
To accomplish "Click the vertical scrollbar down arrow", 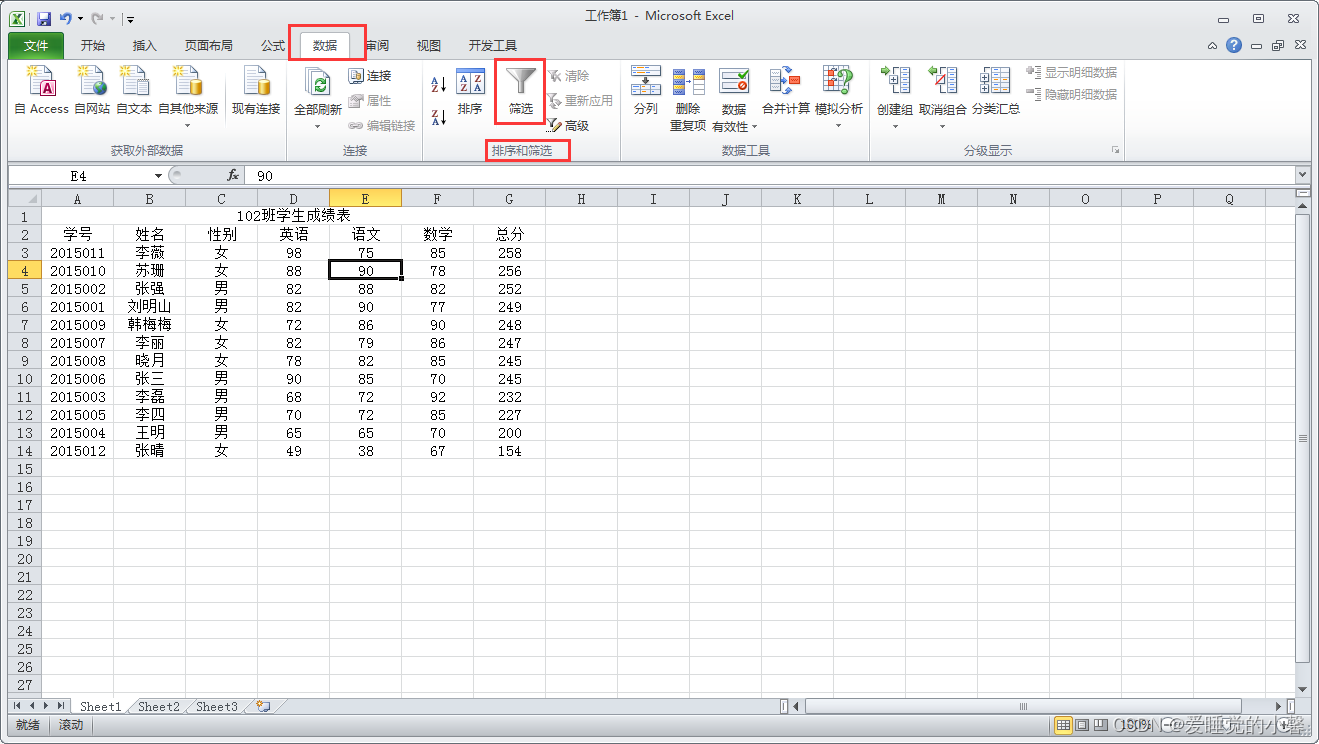I will click(1302, 690).
